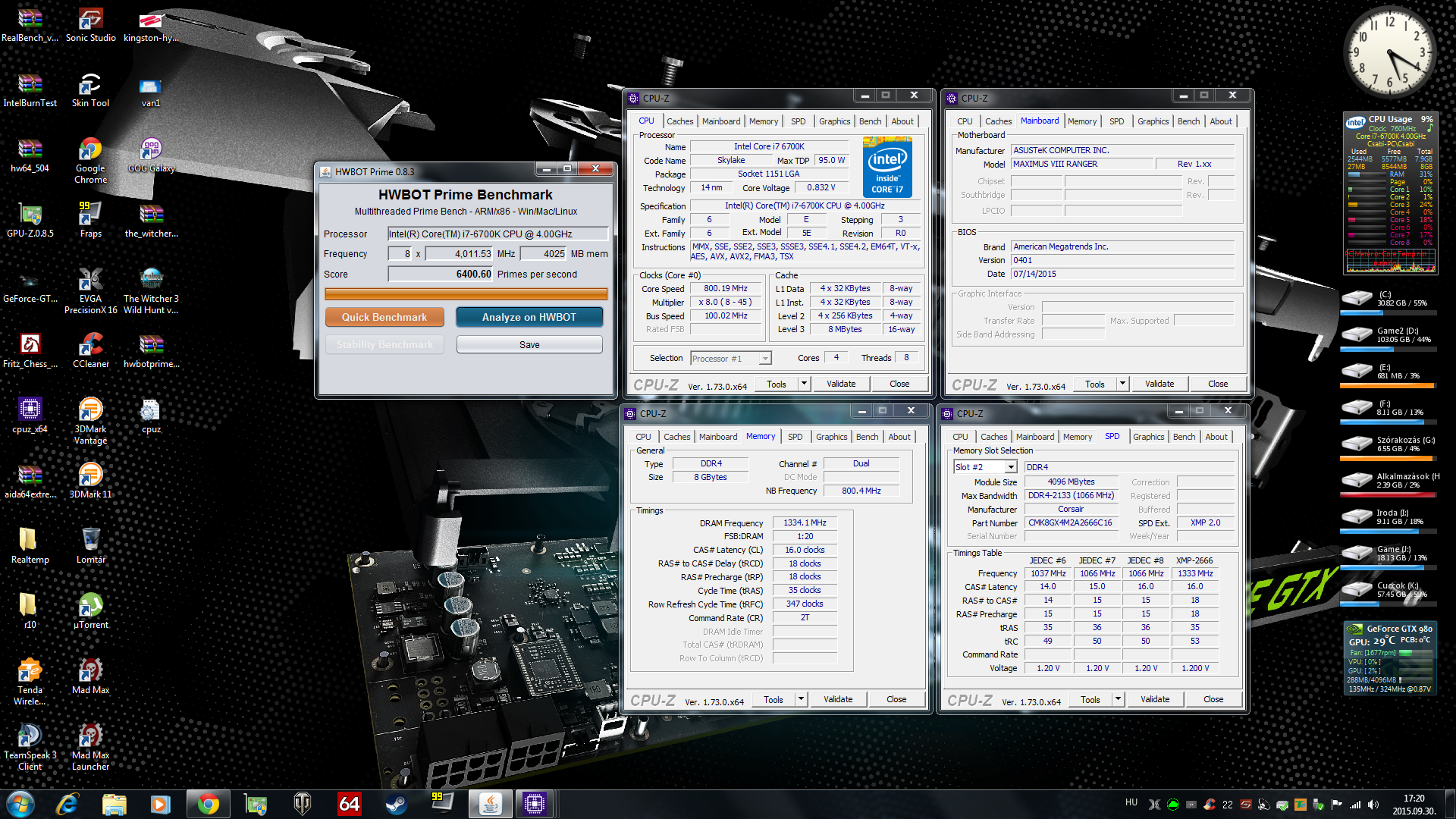Select Graphics tab in the Mainboard window
The image size is (1456, 819).
pos(1153,121)
